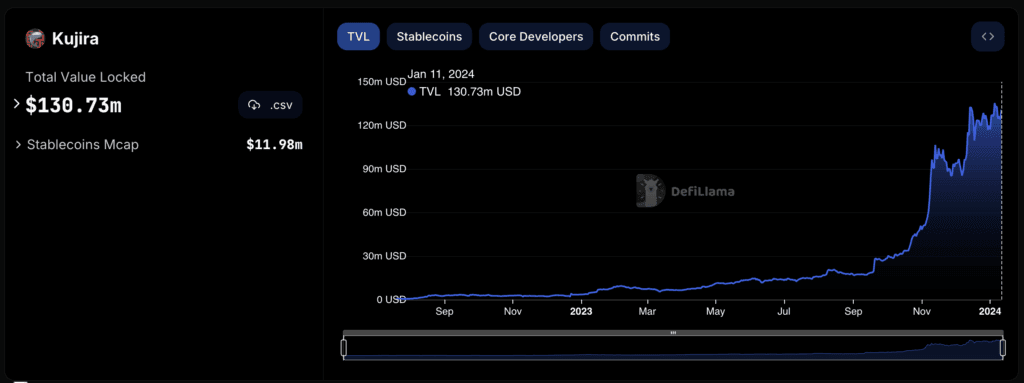Click the 30m USD axis label
The height and width of the screenshot is (383, 1024).
pyautogui.click(x=385, y=256)
